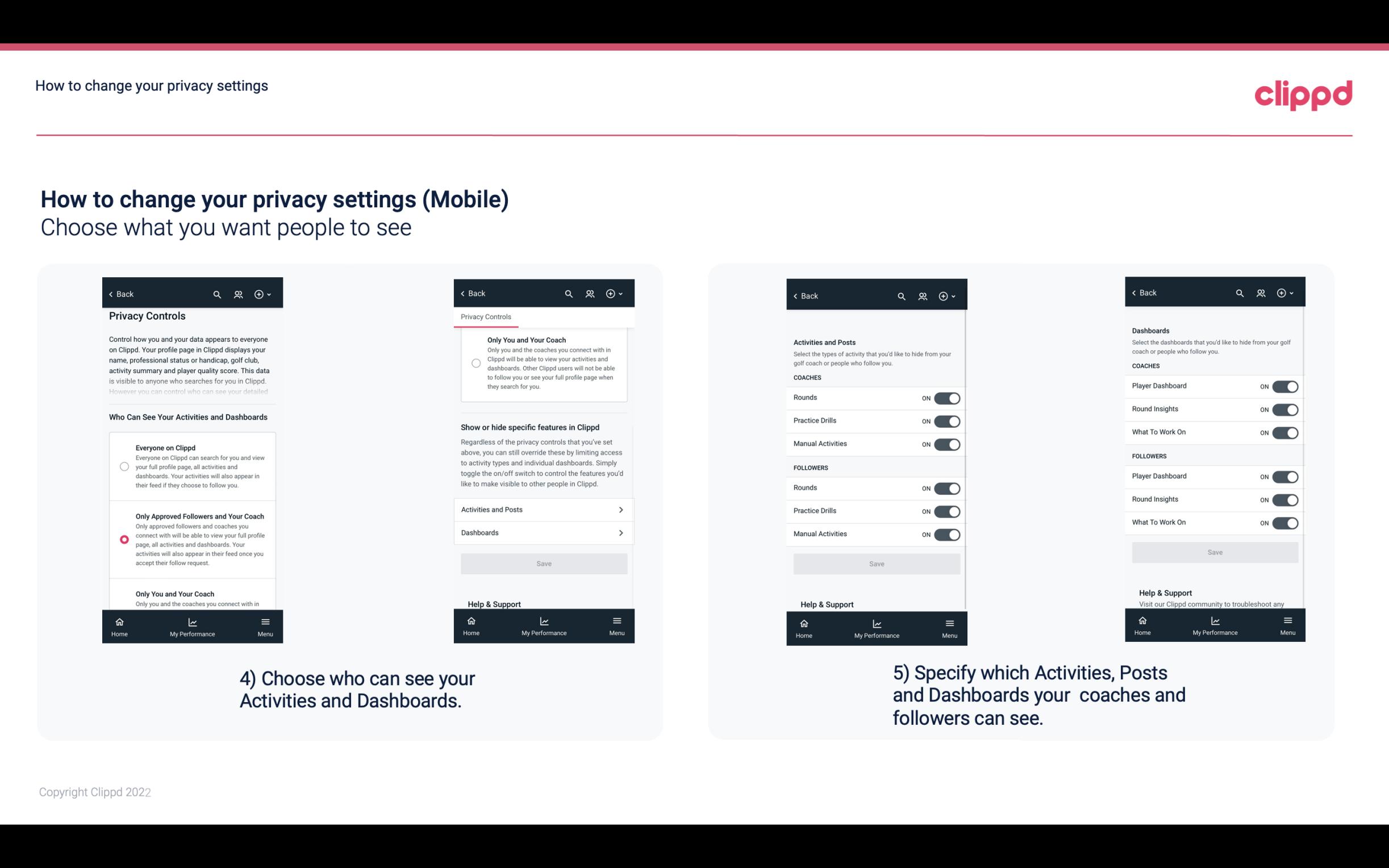Click Save button on Dashboards screen

pyautogui.click(x=1214, y=551)
